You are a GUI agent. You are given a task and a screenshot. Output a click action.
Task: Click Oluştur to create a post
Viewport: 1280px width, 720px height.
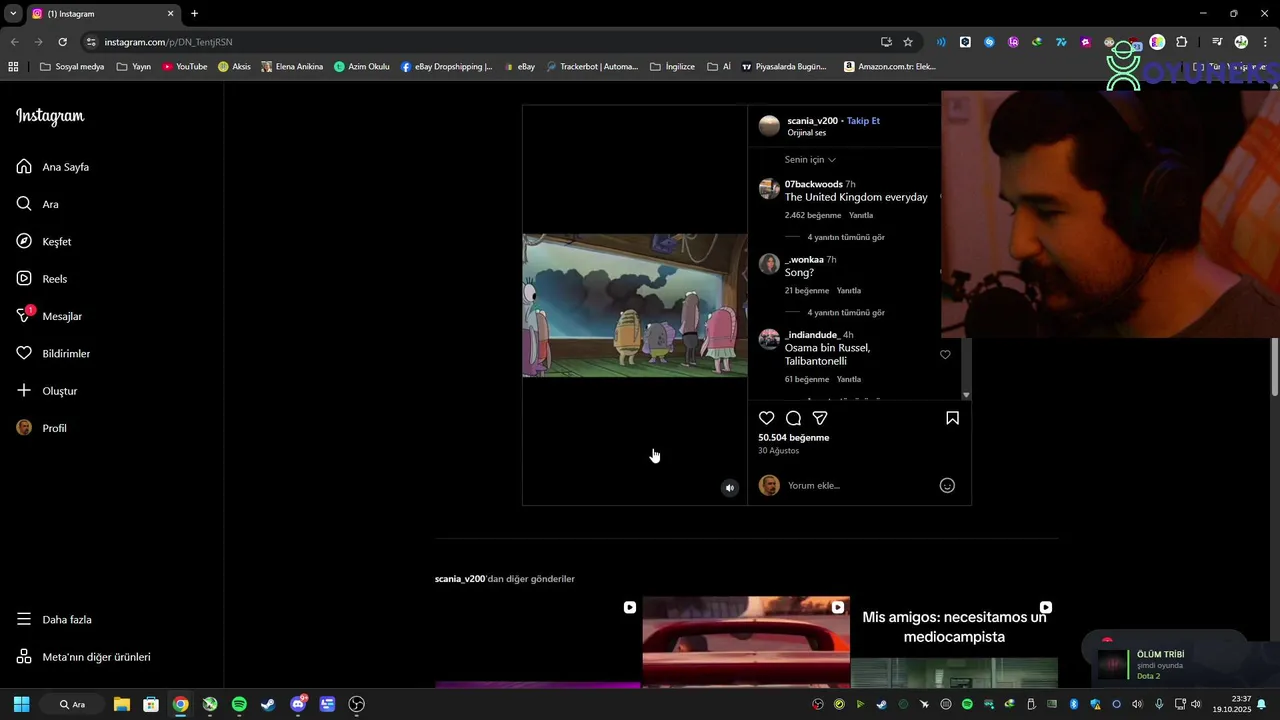point(47,391)
